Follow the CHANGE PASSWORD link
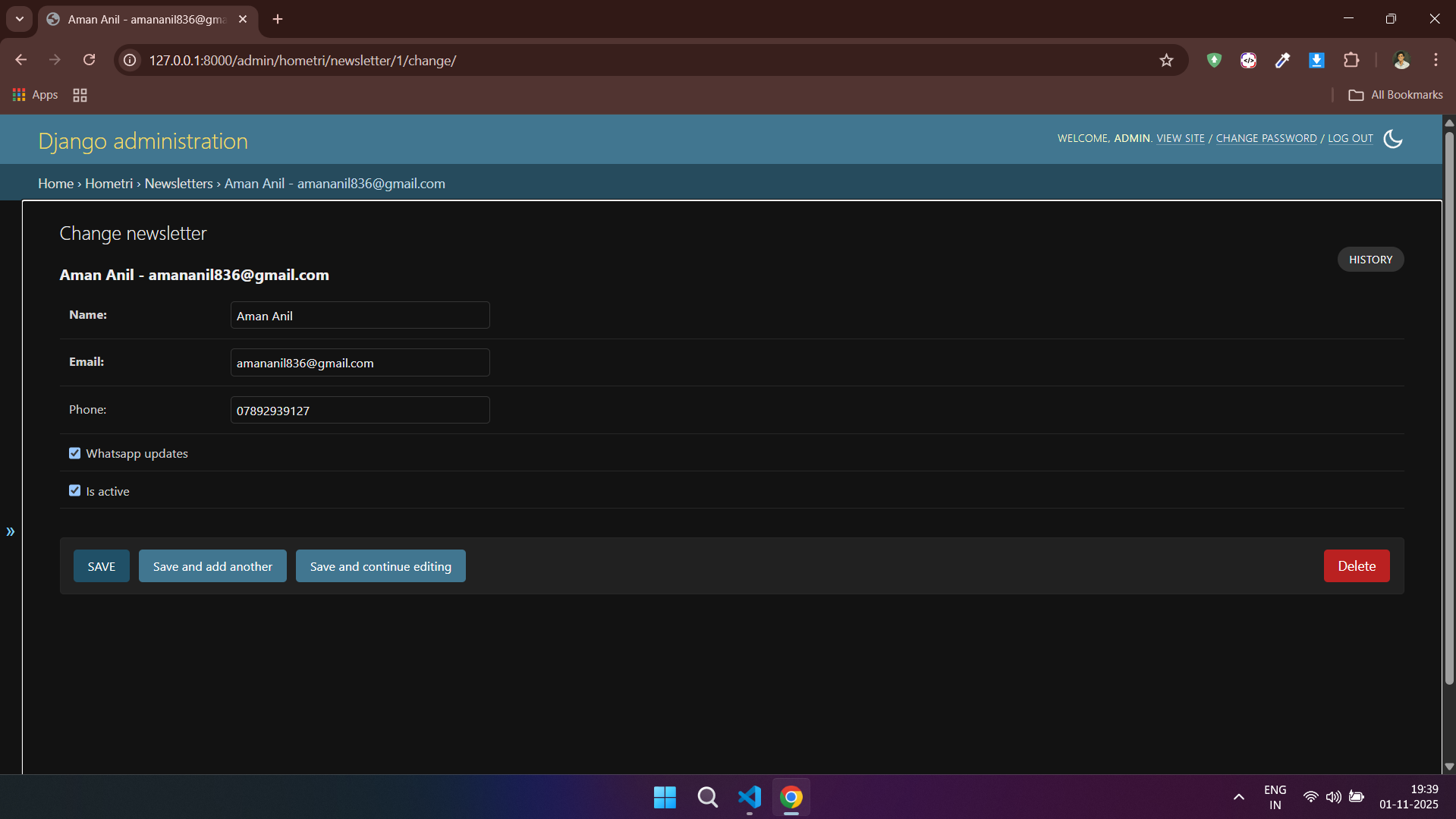 [1266, 138]
